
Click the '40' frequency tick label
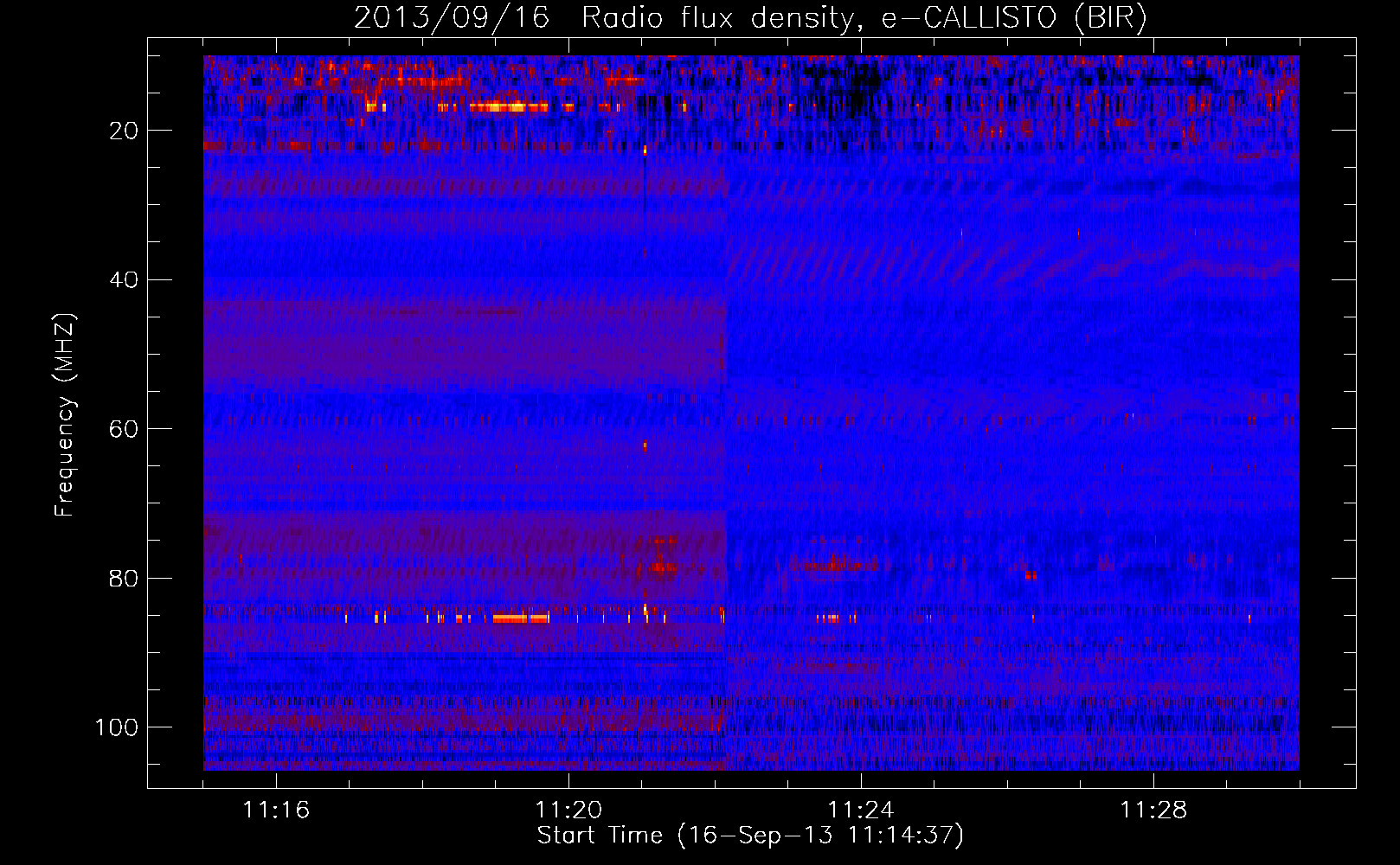point(124,280)
